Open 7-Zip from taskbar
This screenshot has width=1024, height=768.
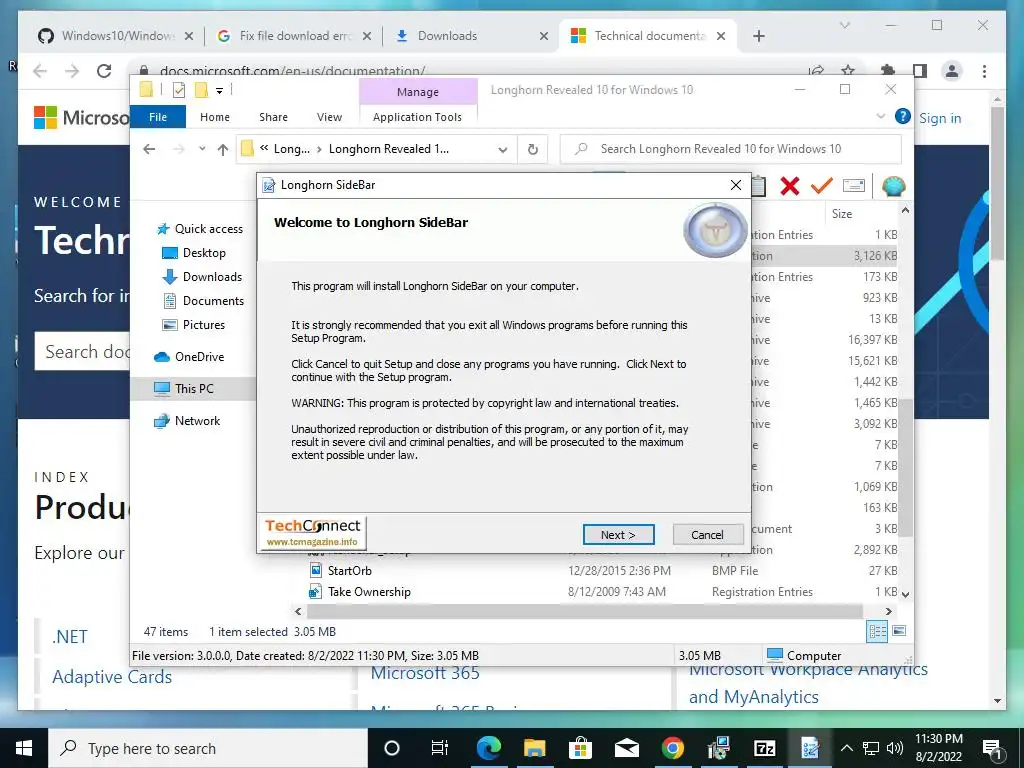click(764, 748)
